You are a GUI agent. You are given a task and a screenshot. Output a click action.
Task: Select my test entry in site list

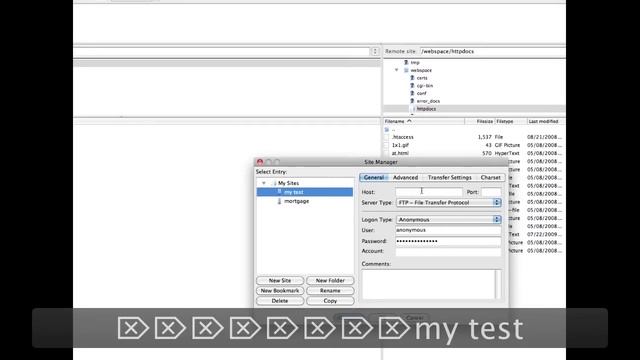305,192
